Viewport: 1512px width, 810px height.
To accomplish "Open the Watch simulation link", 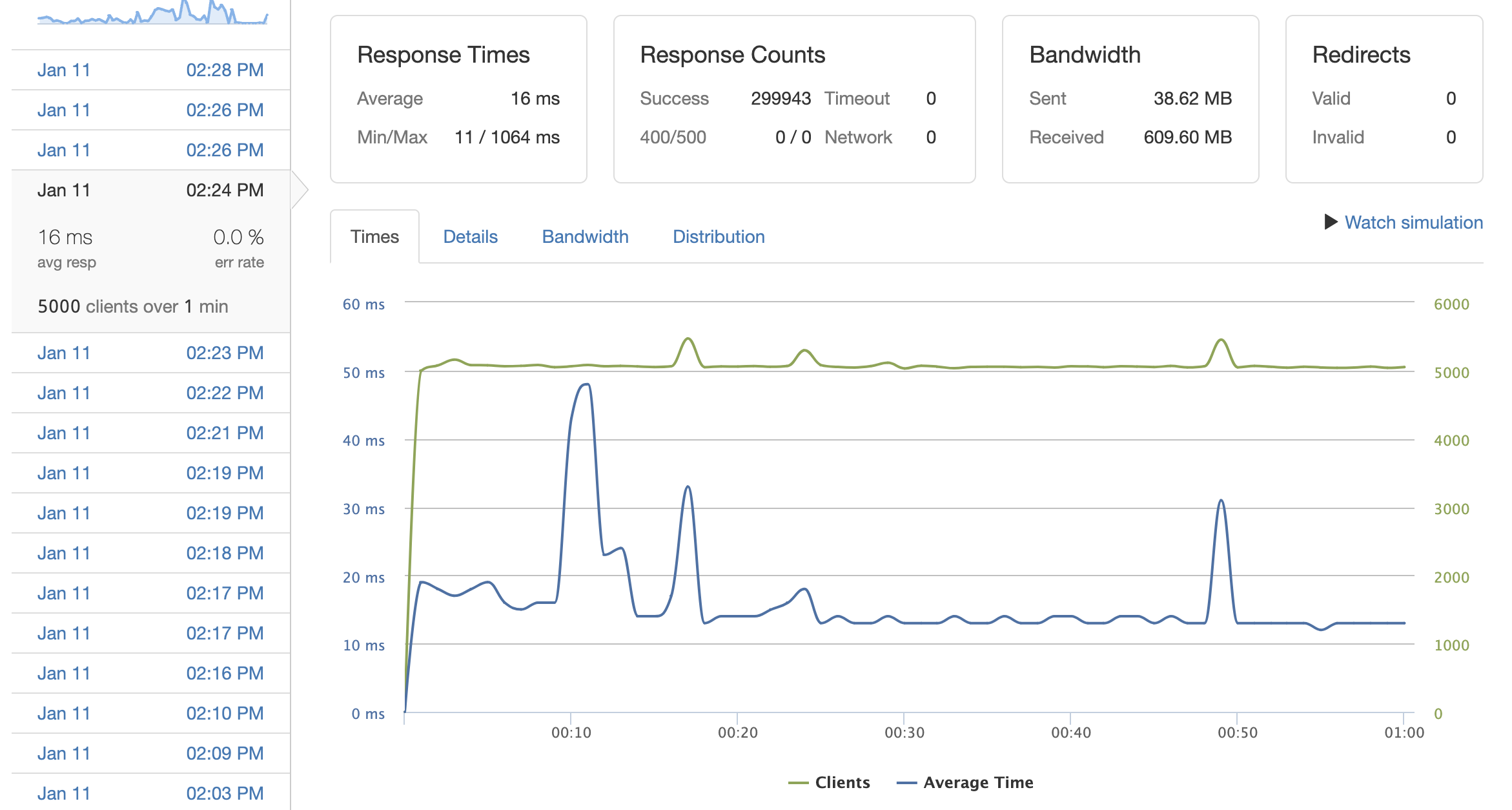I will tap(1413, 222).
